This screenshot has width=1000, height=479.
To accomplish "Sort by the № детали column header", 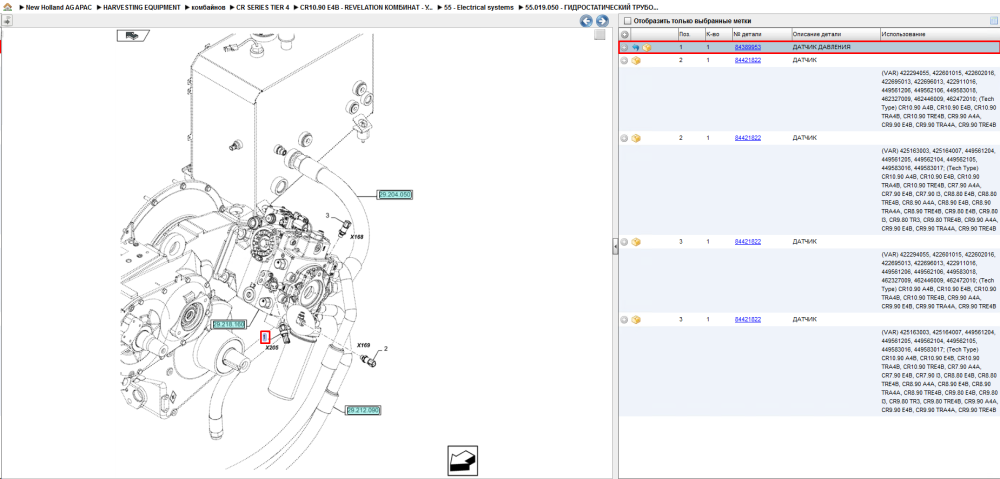I will click(x=761, y=34).
